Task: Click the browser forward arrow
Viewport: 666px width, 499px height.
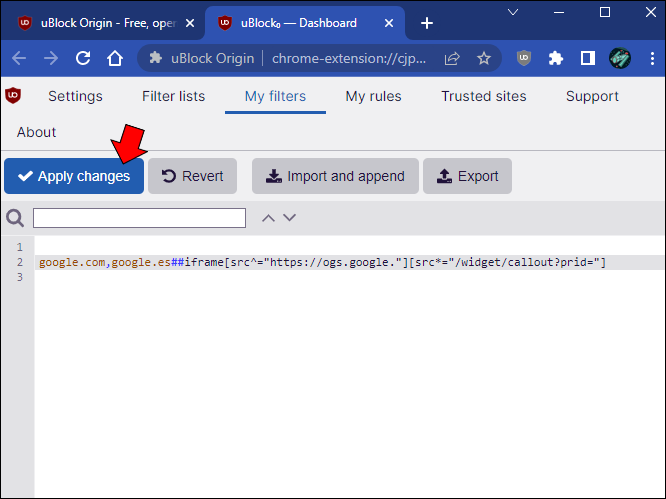Action: [51, 58]
